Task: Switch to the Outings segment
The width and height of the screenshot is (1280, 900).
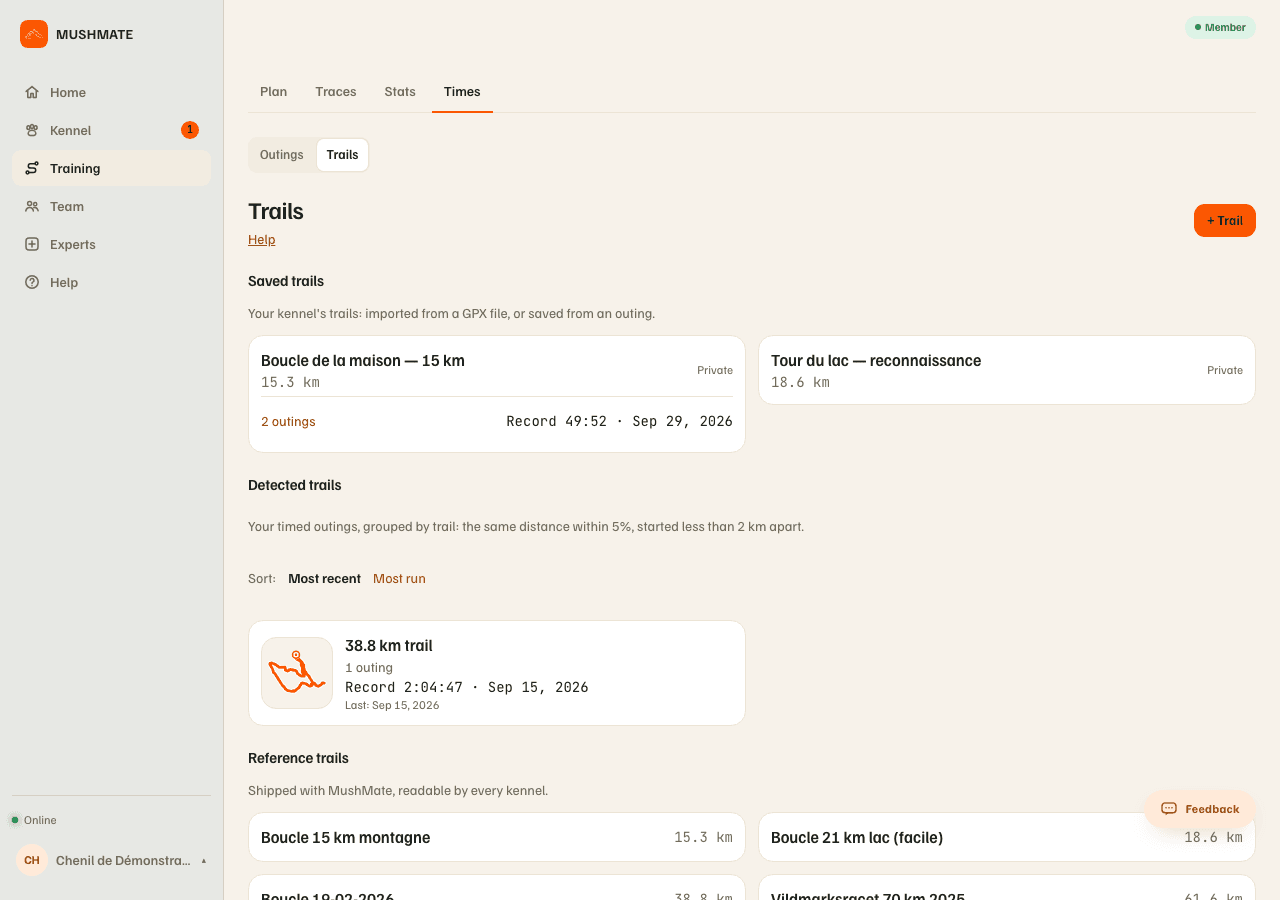Action: pos(282,155)
